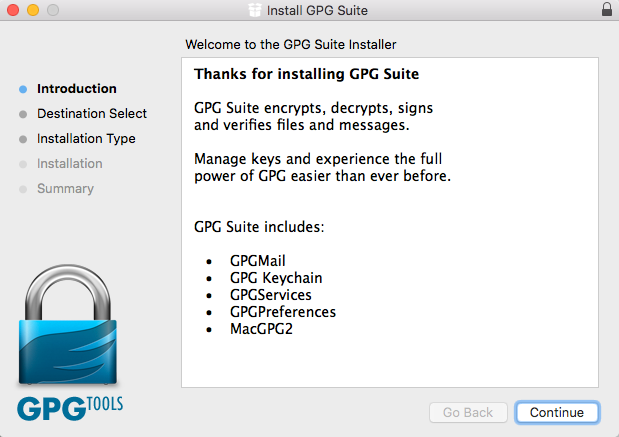Click the GPGTools wordmark logo

(x=70, y=408)
